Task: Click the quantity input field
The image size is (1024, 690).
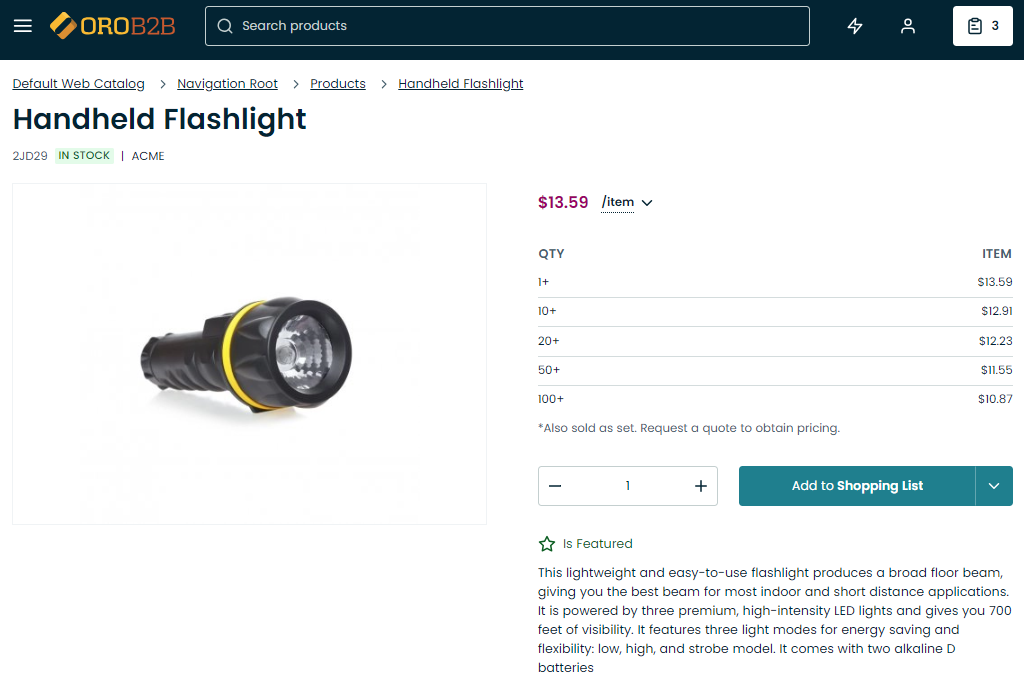Action: (628, 486)
